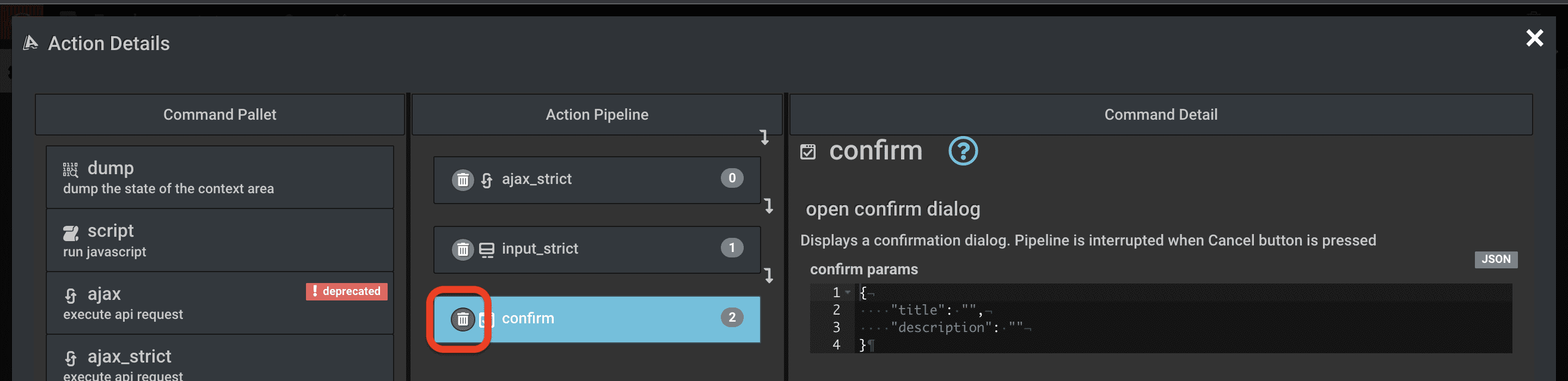Click the ajax_strict icon in the pallet
Viewport: 1568px width, 381px height.
[x=71, y=358]
